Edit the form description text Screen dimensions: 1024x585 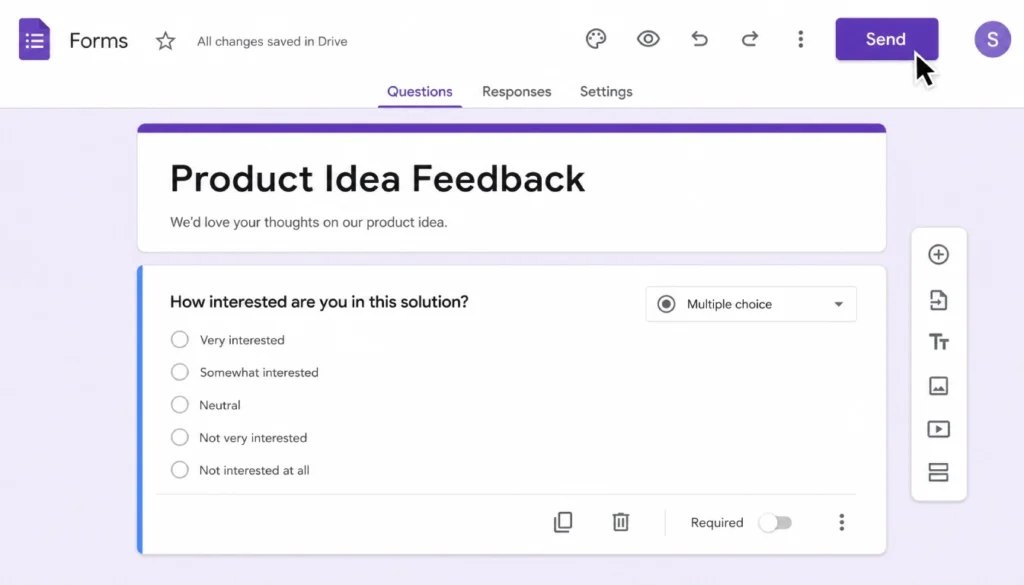click(308, 222)
